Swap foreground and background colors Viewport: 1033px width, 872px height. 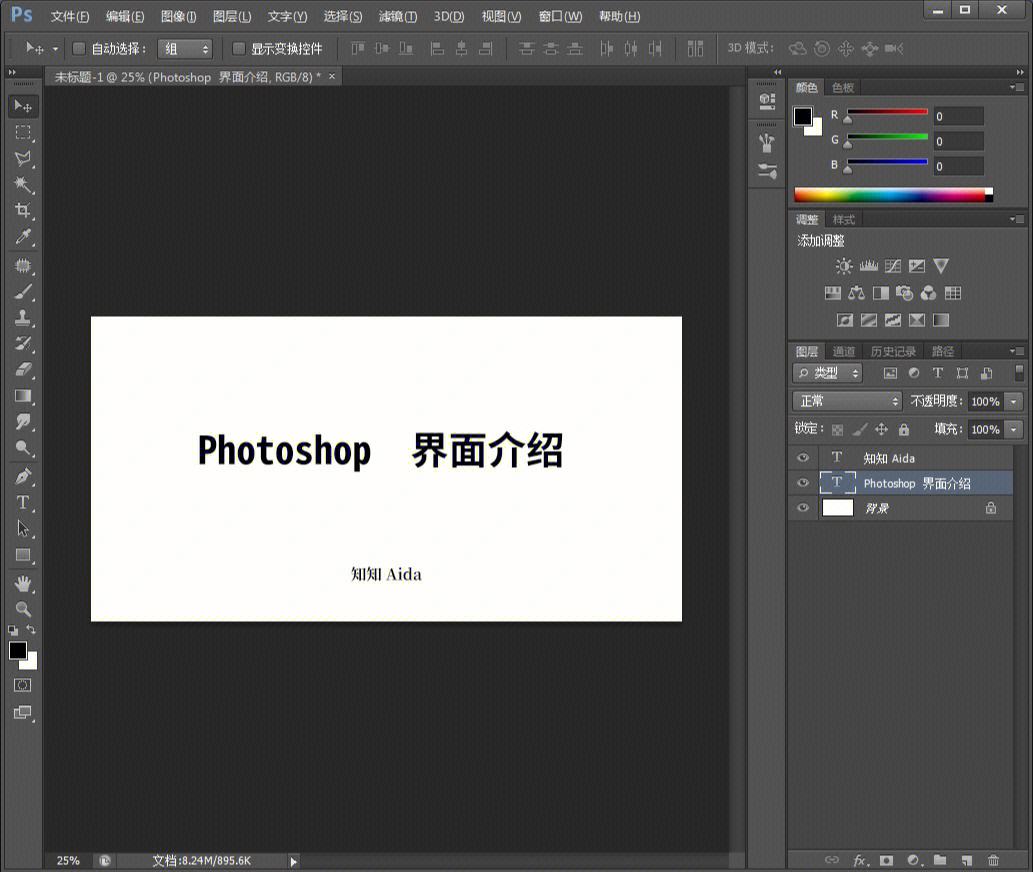(31, 630)
